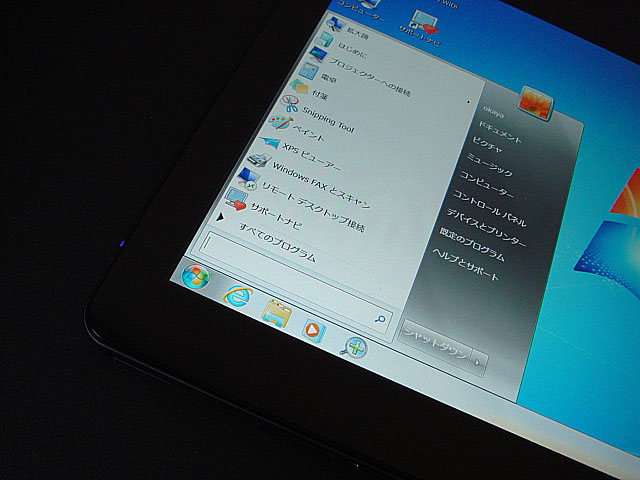Open 既定のプログラム

tap(472, 245)
